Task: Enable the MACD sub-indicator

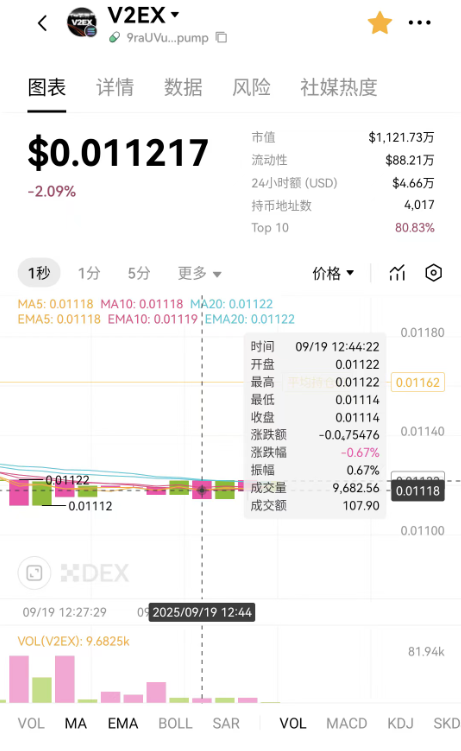Action: [x=347, y=723]
